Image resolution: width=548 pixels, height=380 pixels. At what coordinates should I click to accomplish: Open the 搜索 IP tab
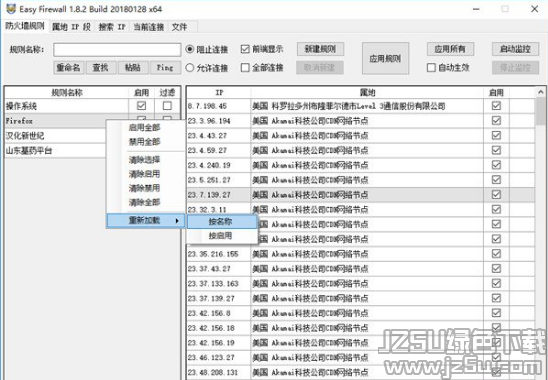coord(112,27)
